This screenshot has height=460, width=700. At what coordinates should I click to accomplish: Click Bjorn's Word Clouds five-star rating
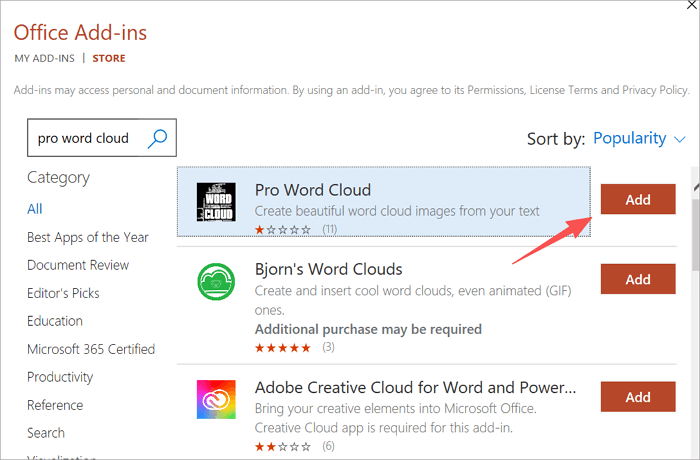pos(284,347)
